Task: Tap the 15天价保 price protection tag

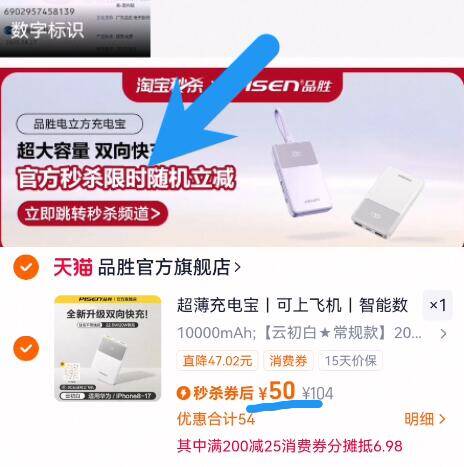Action: pyautogui.click(x=350, y=361)
